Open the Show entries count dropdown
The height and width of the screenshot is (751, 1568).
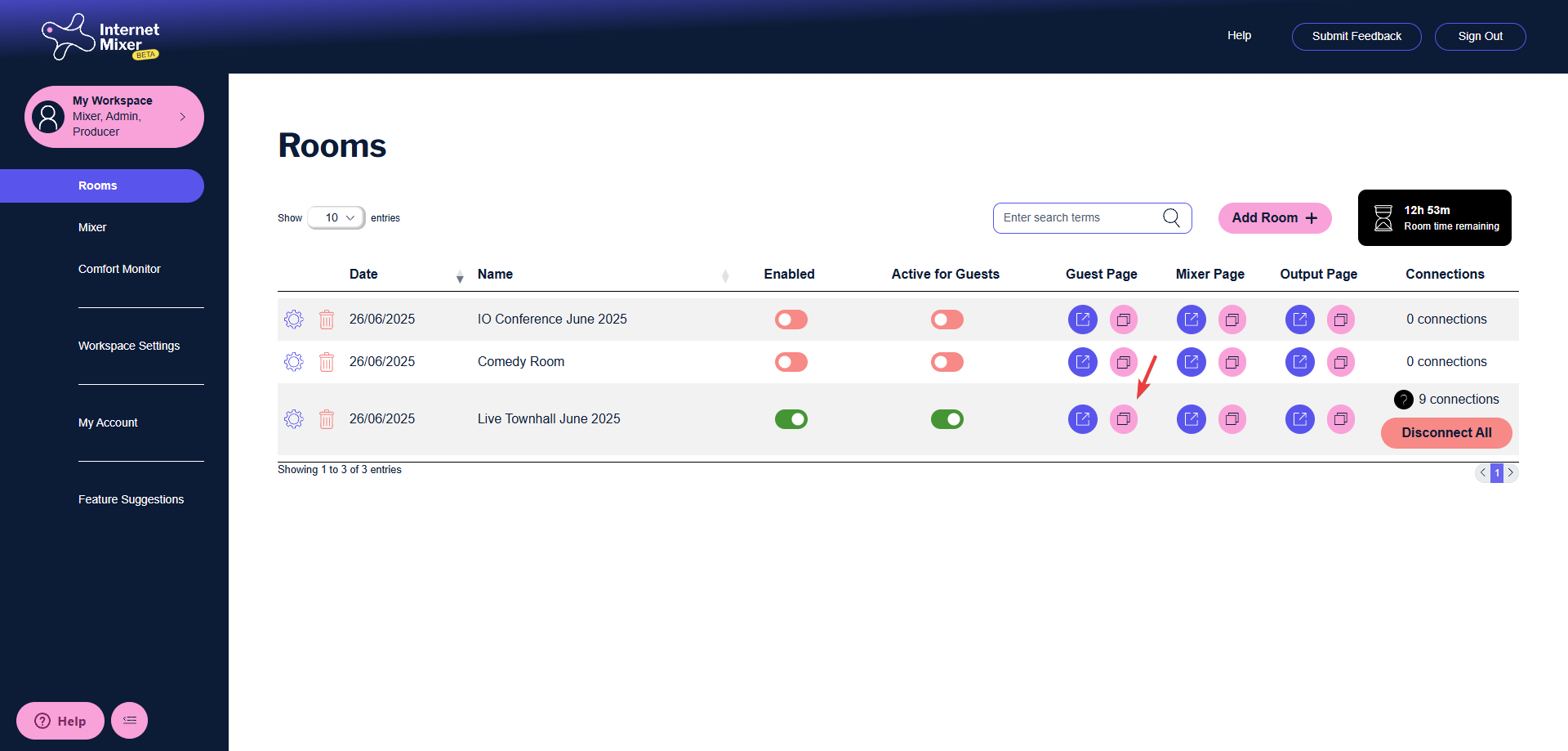pyautogui.click(x=336, y=218)
